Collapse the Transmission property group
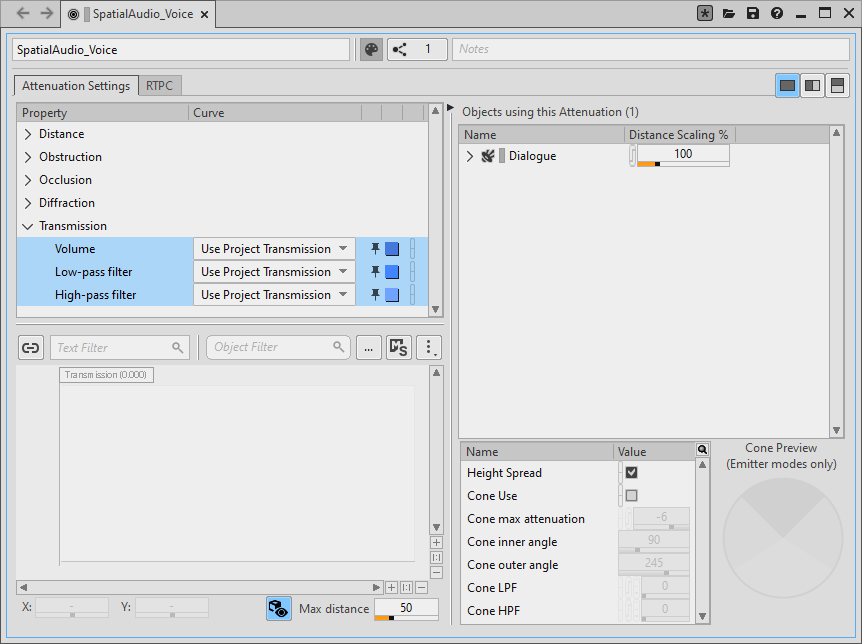 (28, 226)
